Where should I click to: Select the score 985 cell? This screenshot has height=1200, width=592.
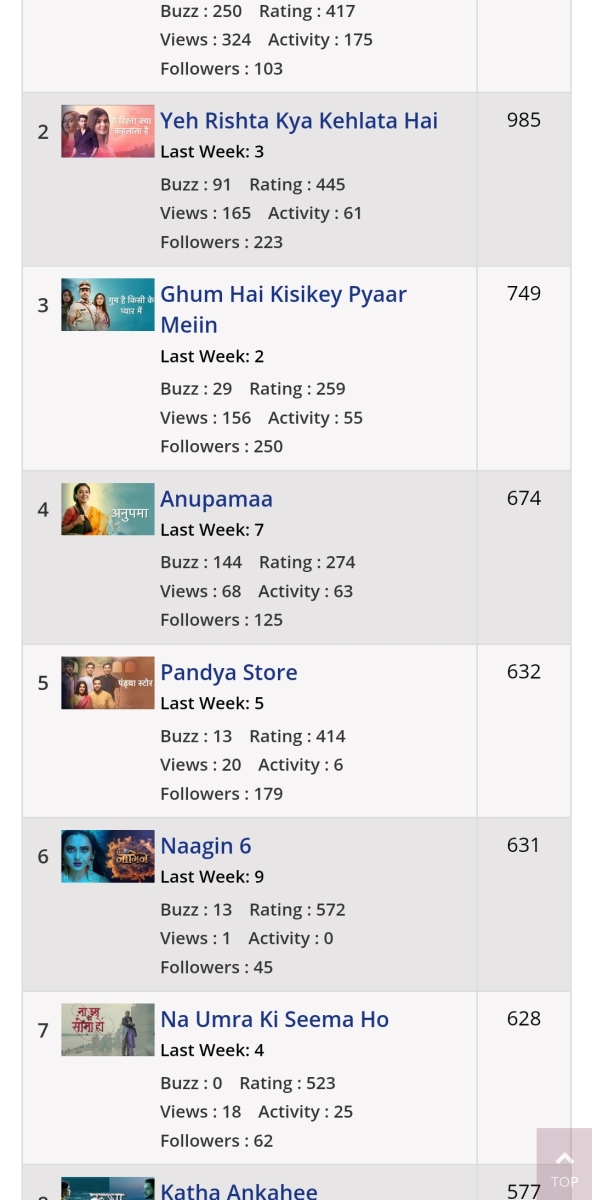(x=524, y=180)
